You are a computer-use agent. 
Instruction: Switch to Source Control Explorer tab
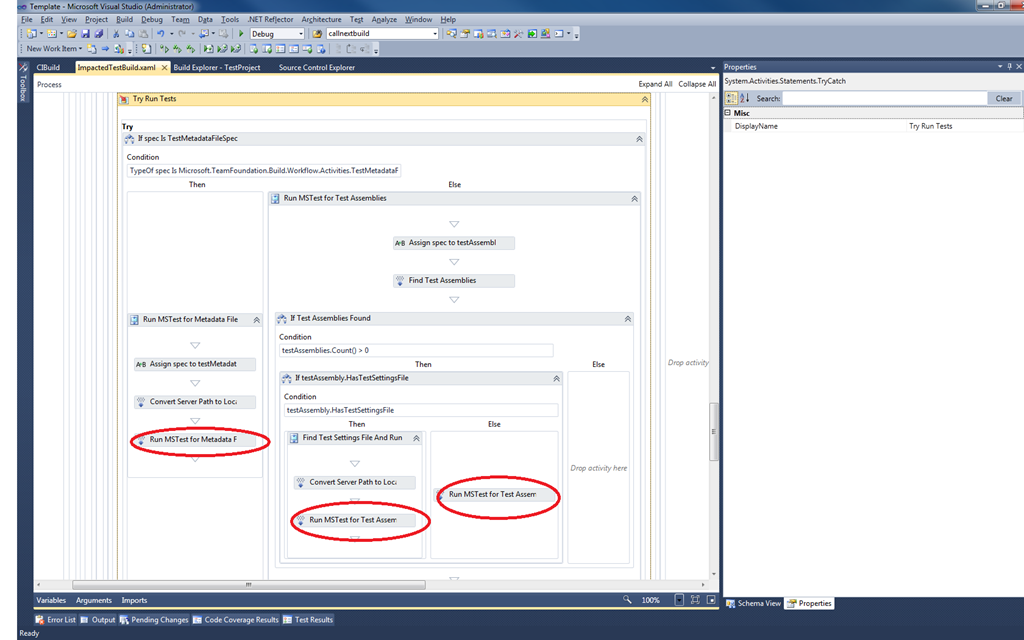317,67
